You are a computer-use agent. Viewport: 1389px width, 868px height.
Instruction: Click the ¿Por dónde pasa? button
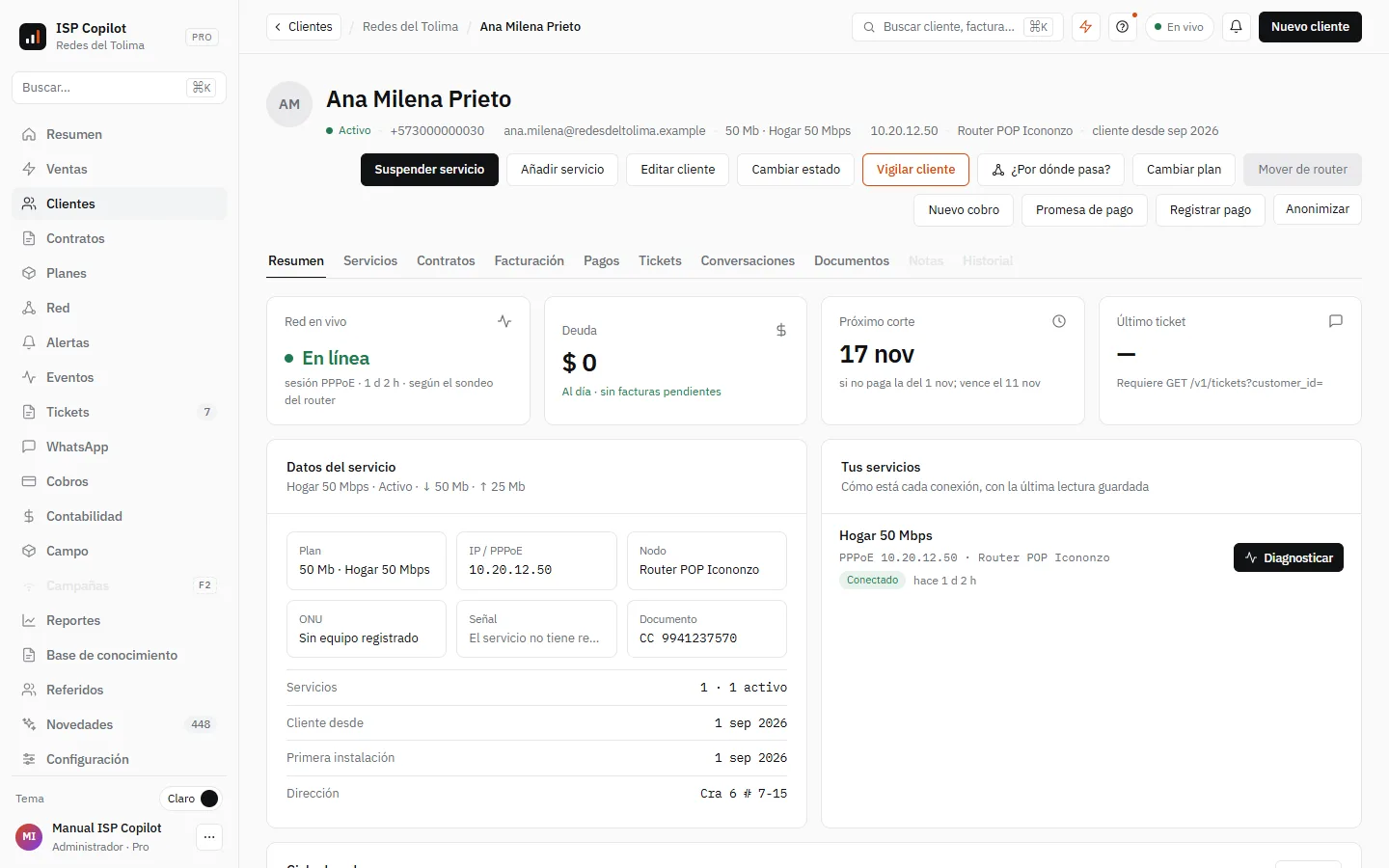1051,170
